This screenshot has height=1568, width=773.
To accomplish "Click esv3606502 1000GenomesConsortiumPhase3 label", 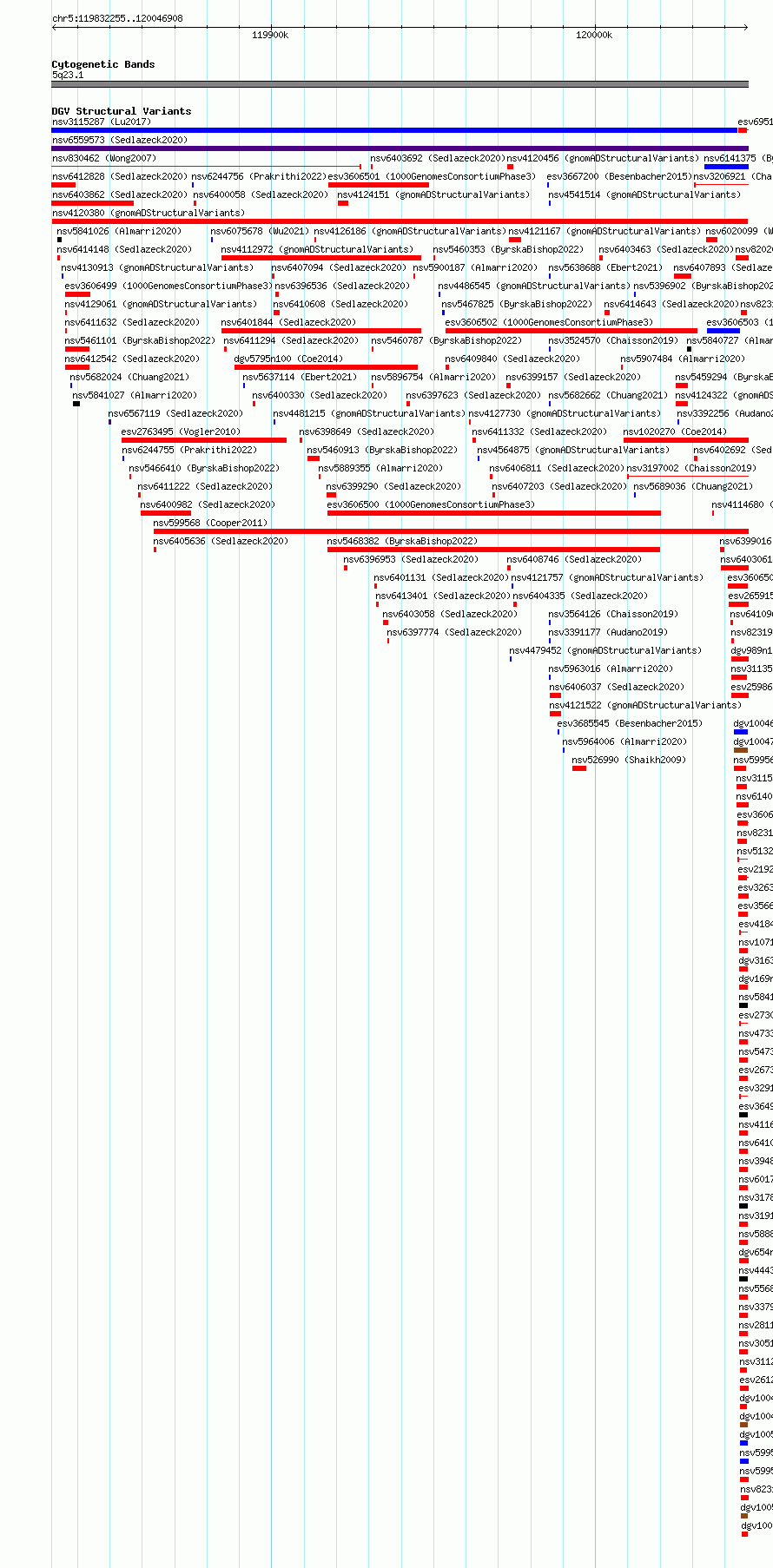I will click(x=549, y=322).
